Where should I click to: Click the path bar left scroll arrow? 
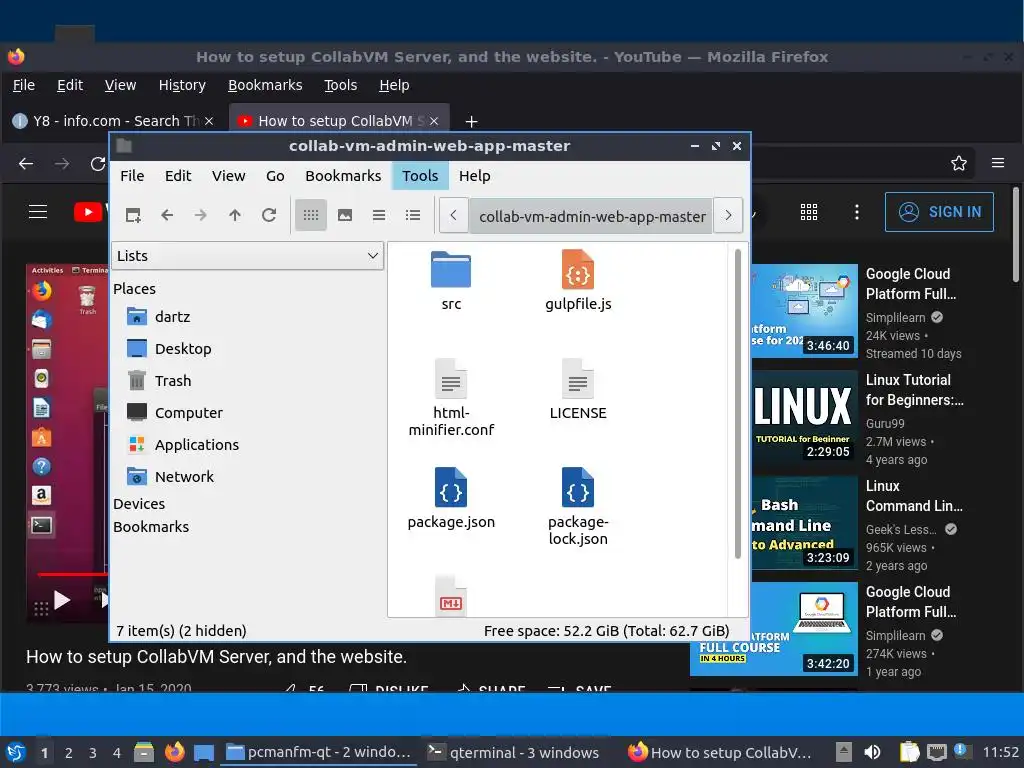453,216
